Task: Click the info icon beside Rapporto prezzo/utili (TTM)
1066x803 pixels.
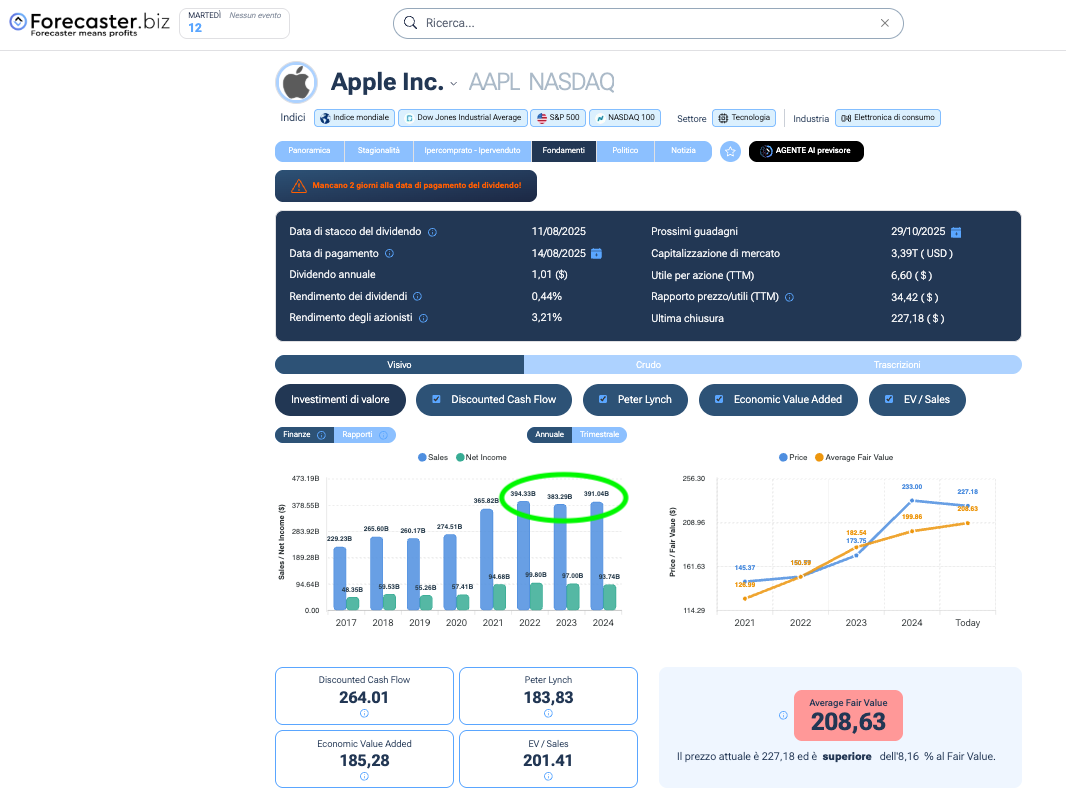Action: click(x=789, y=297)
